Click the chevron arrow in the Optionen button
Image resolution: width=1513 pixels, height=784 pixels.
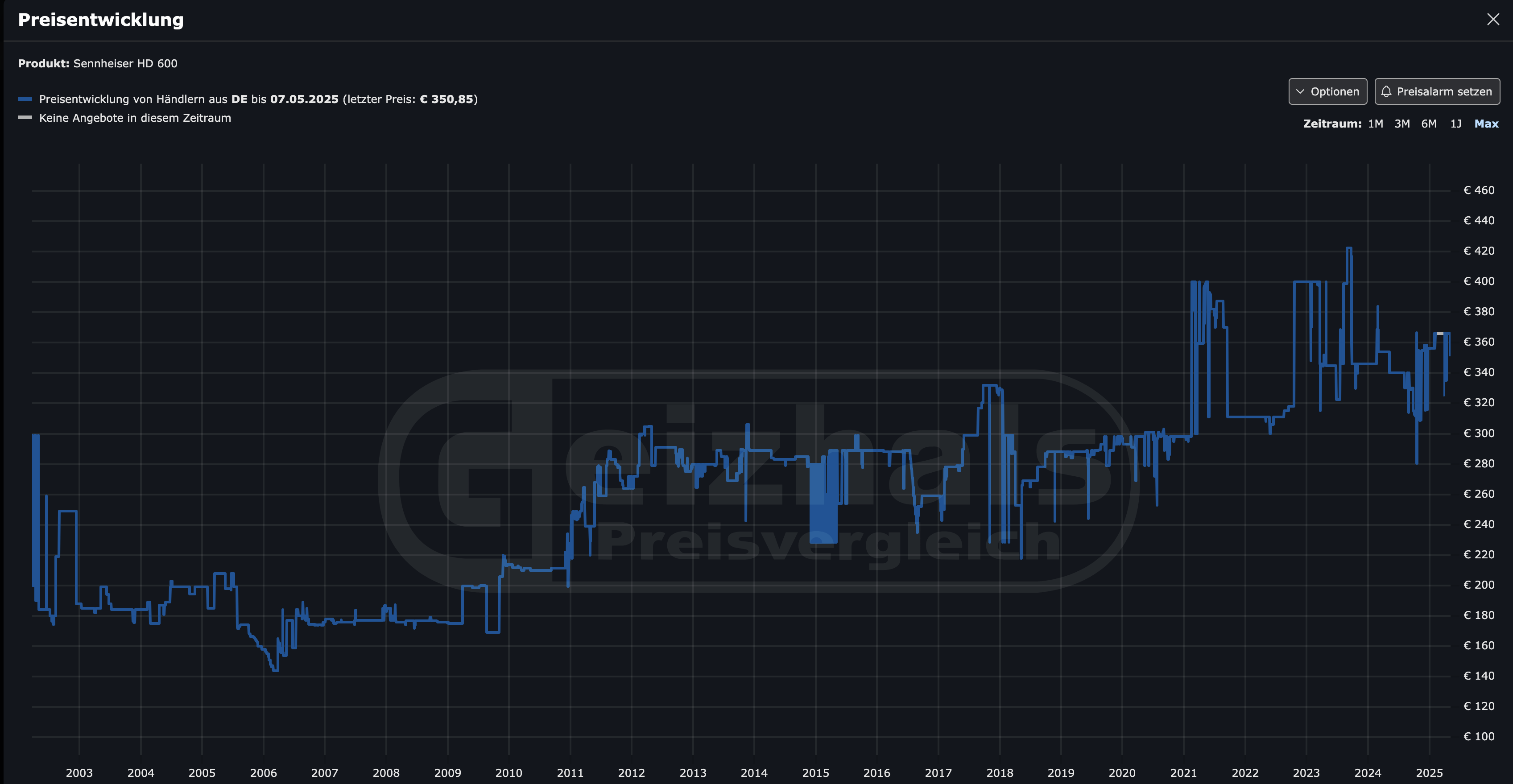point(1300,91)
